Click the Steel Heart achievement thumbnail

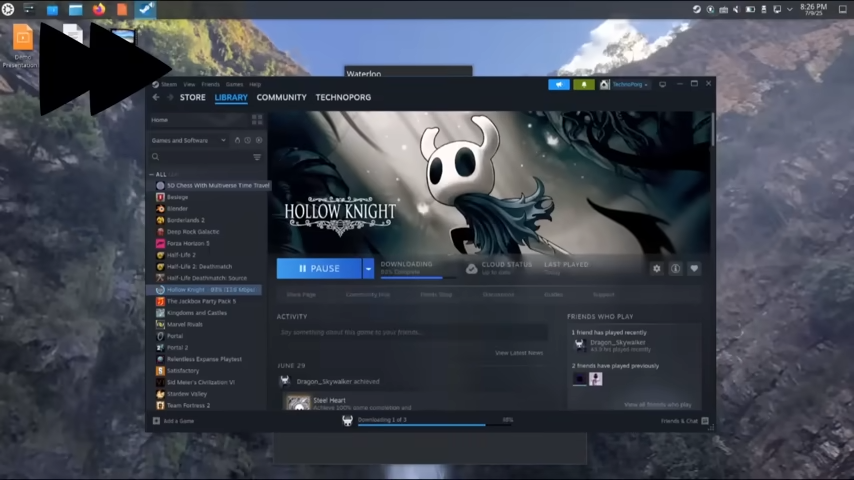point(298,403)
